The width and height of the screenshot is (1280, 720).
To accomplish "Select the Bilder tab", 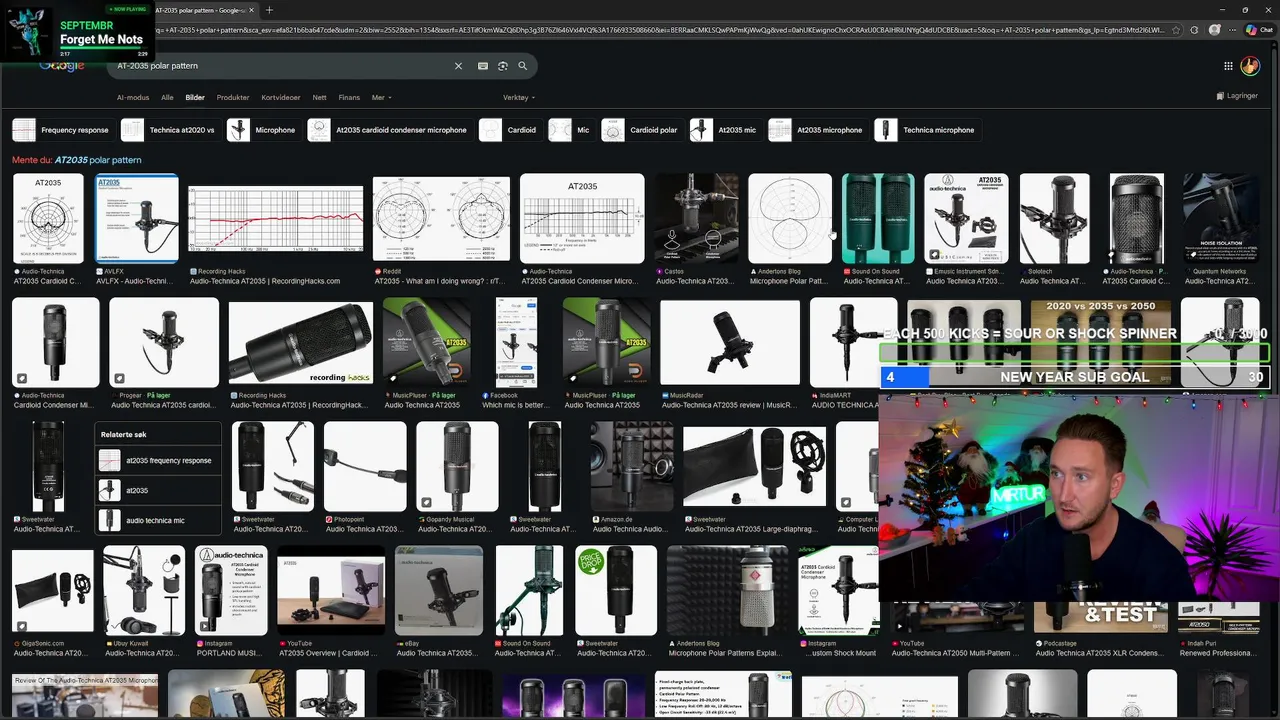I will (195, 98).
